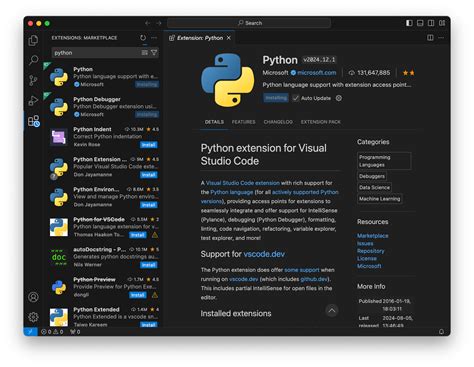Viewport: 474px width, 367px height.
Task: Toggle the primary side bar layout icon
Action: [x=409, y=23]
